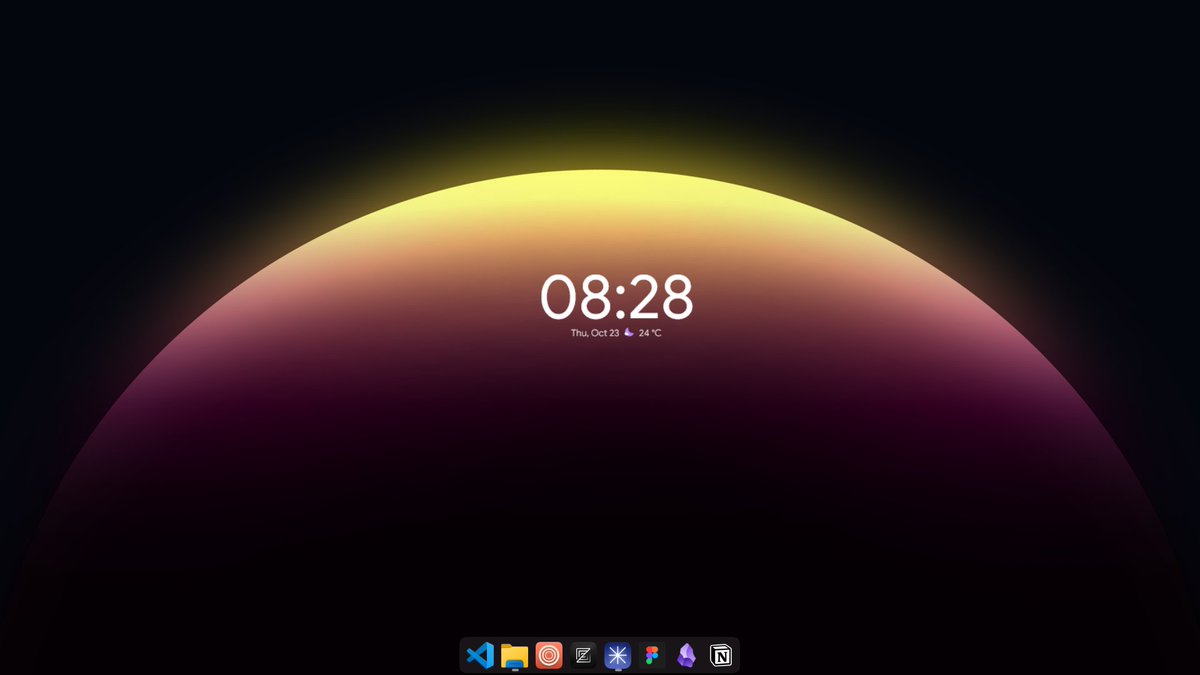Click the "24 °C" temperature reading
Screen dimensions: 1200x675
(650, 333)
